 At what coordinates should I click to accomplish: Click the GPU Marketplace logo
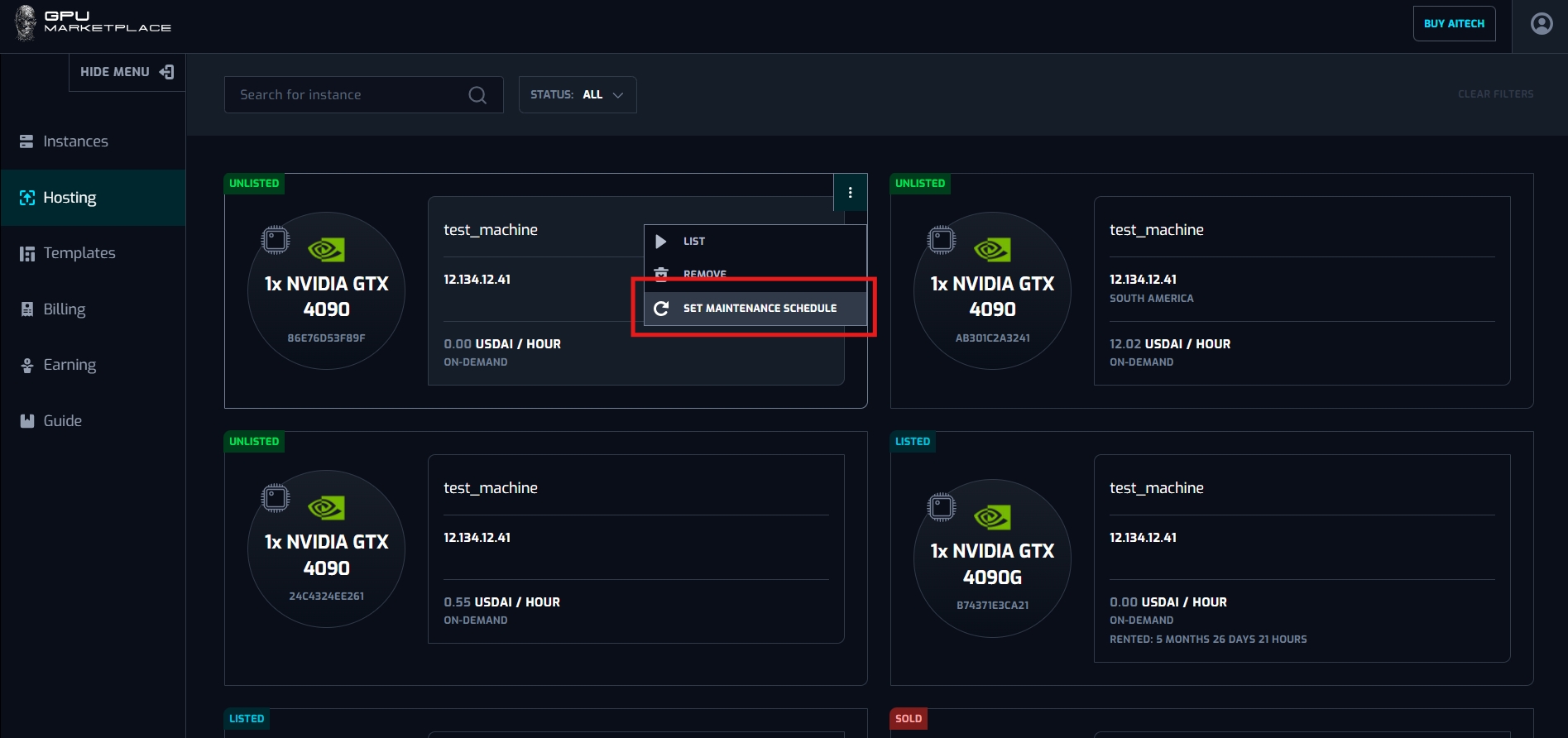point(93,22)
